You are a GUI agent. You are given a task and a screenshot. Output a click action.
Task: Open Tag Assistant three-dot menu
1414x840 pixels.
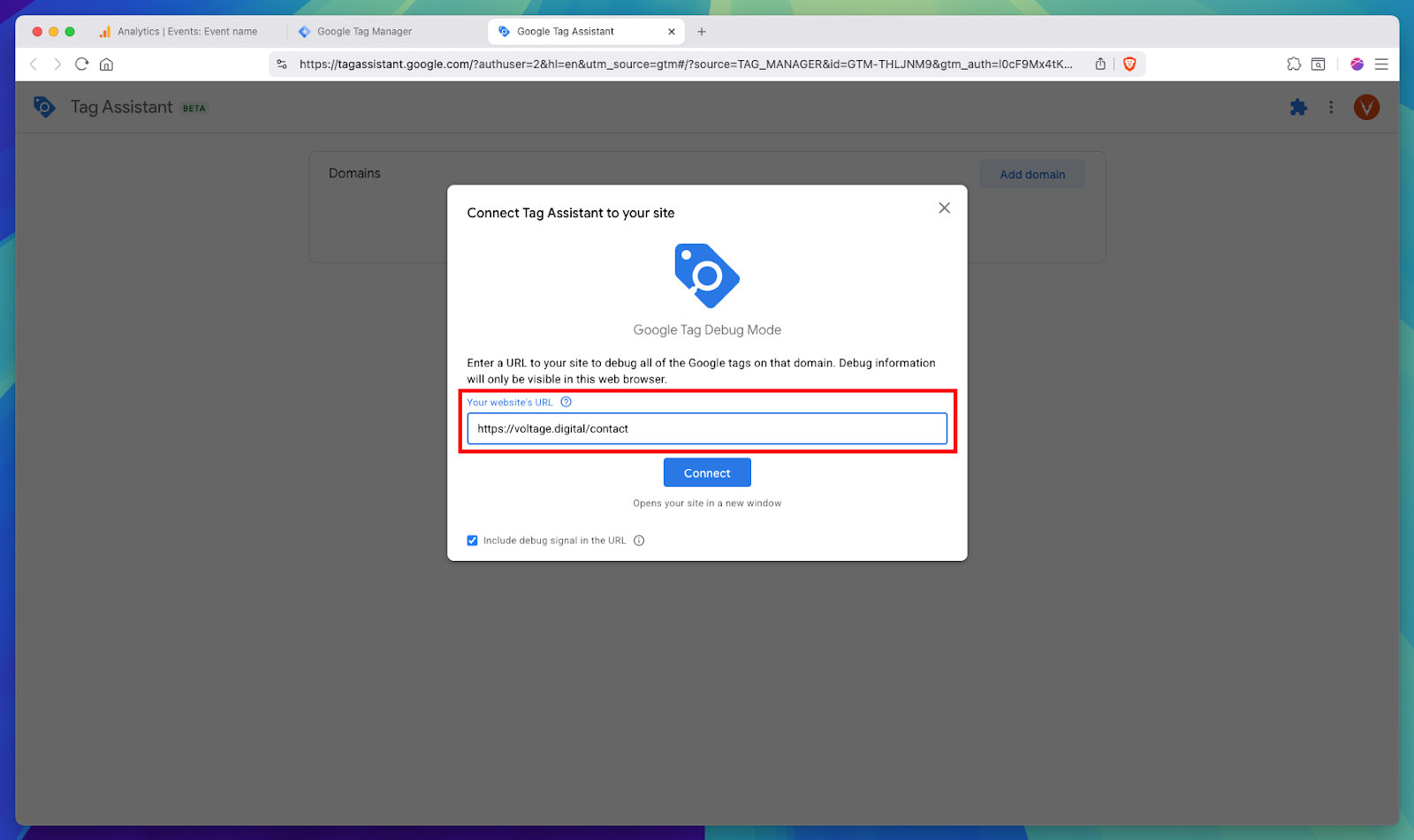click(x=1331, y=108)
